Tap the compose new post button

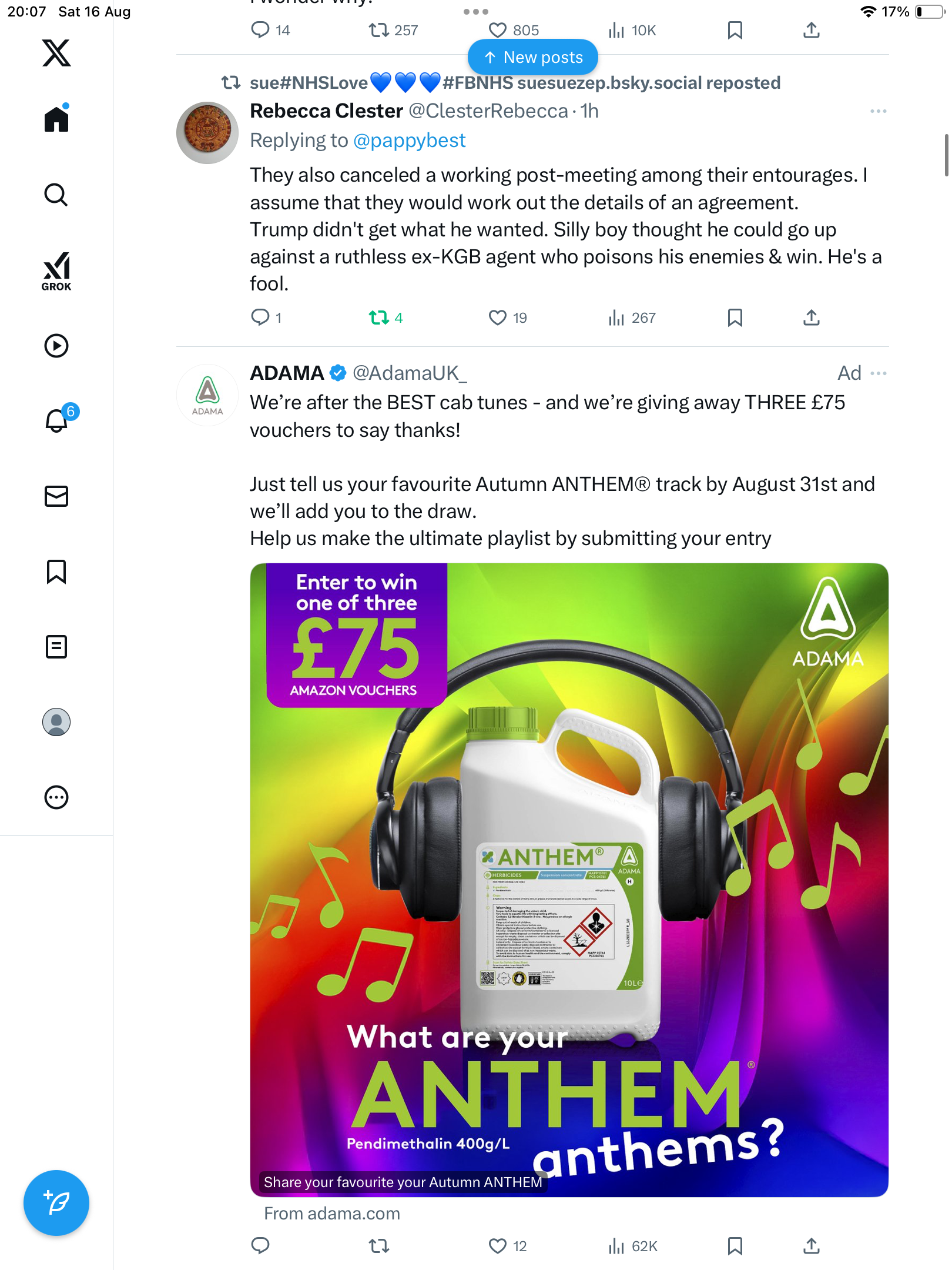pyautogui.click(x=56, y=1203)
